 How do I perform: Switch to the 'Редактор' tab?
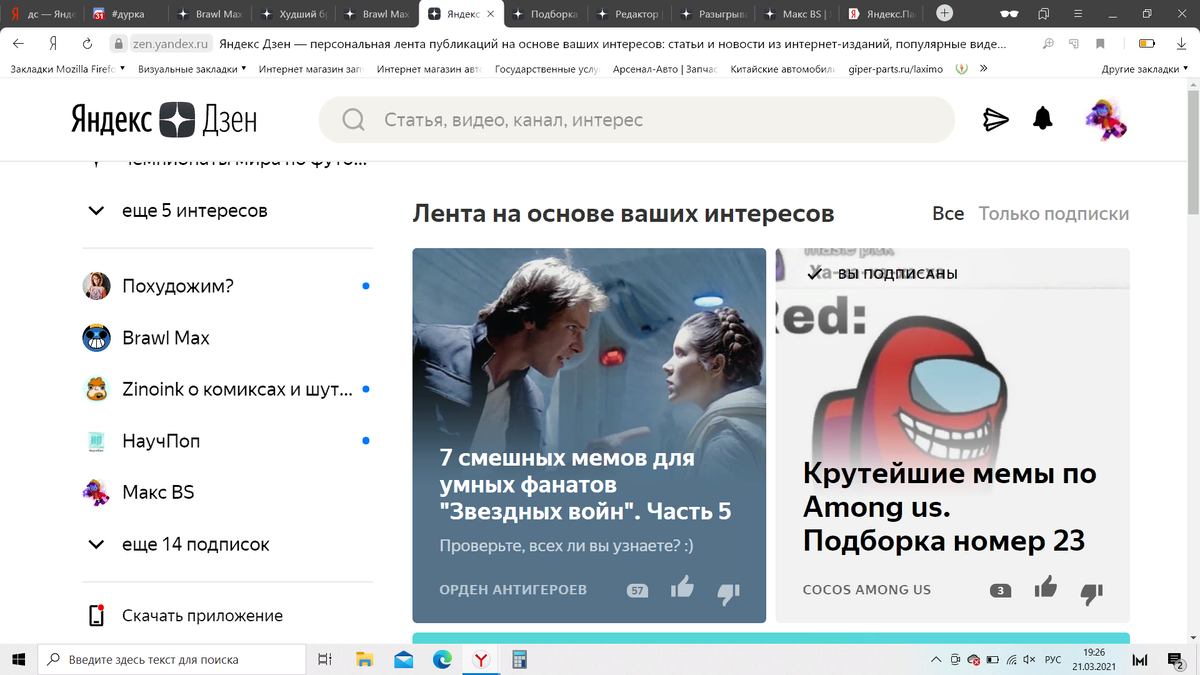[x=628, y=14]
